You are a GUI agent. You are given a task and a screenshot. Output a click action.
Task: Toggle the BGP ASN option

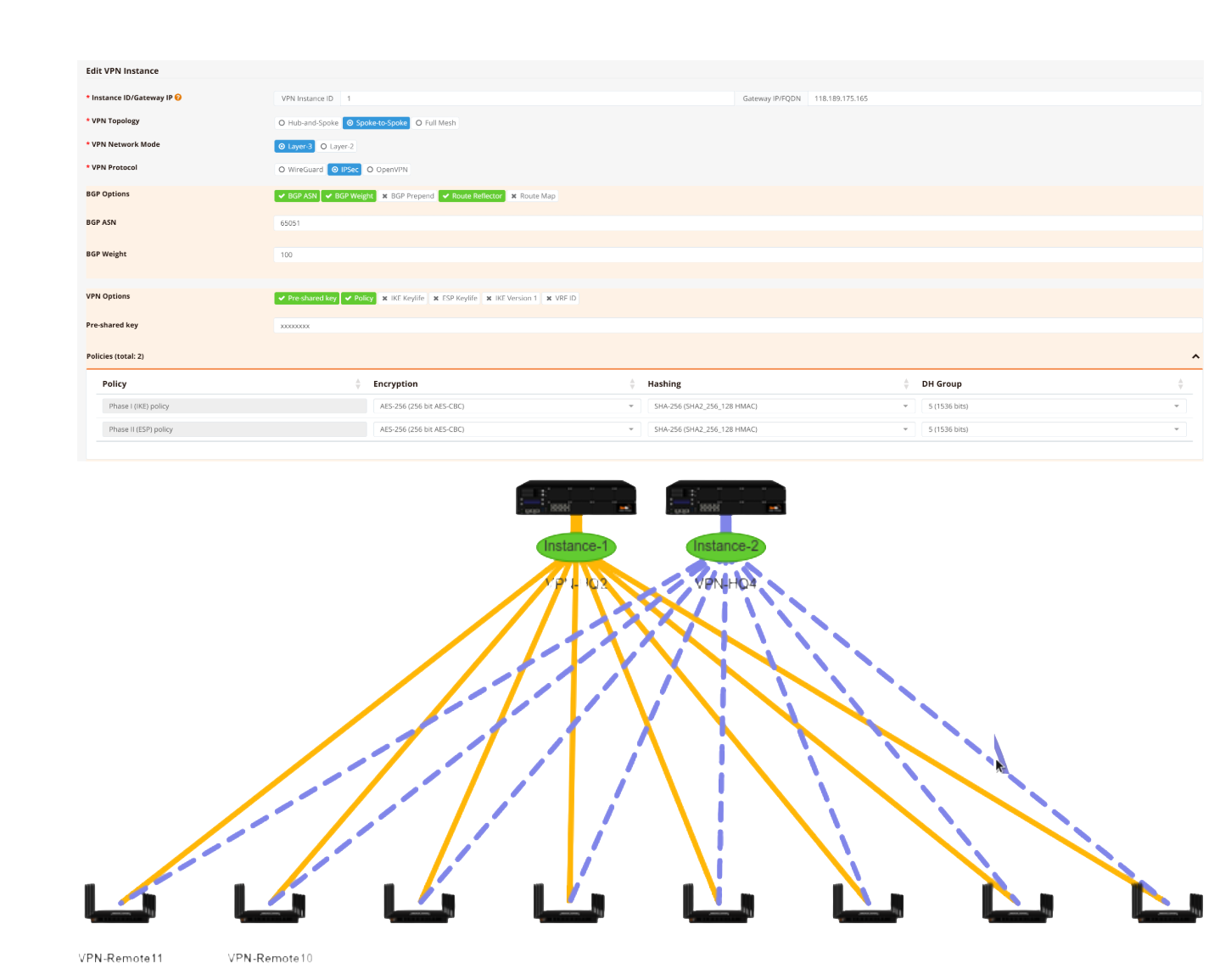(x=297, y=196)
